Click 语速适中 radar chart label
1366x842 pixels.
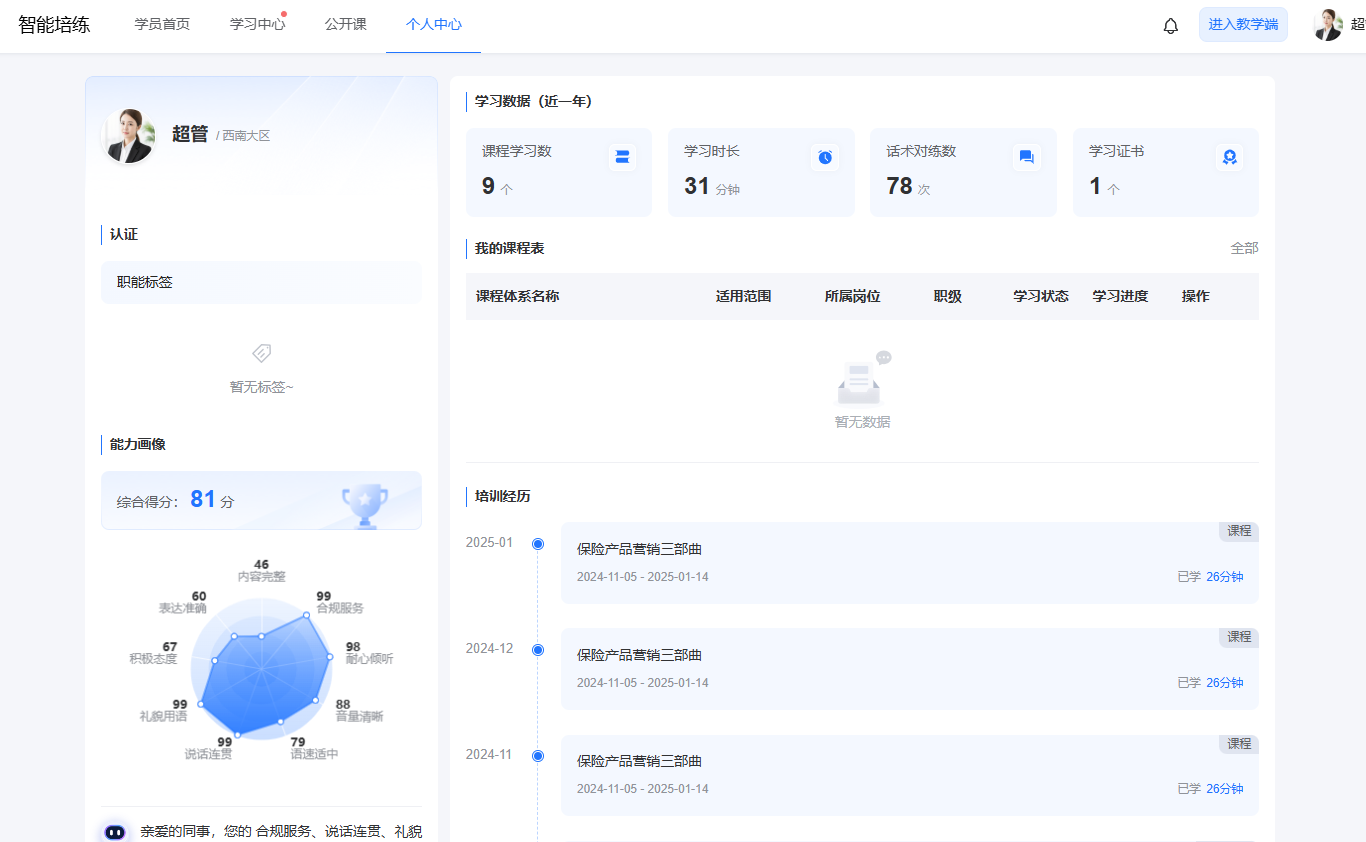(314, 754)
